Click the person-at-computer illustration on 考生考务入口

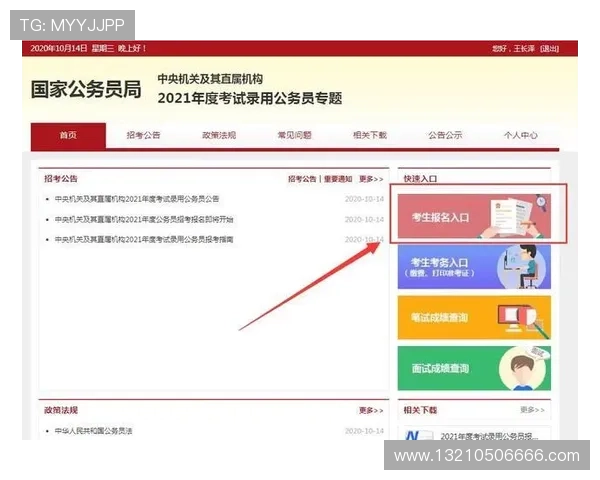point(523,267)
